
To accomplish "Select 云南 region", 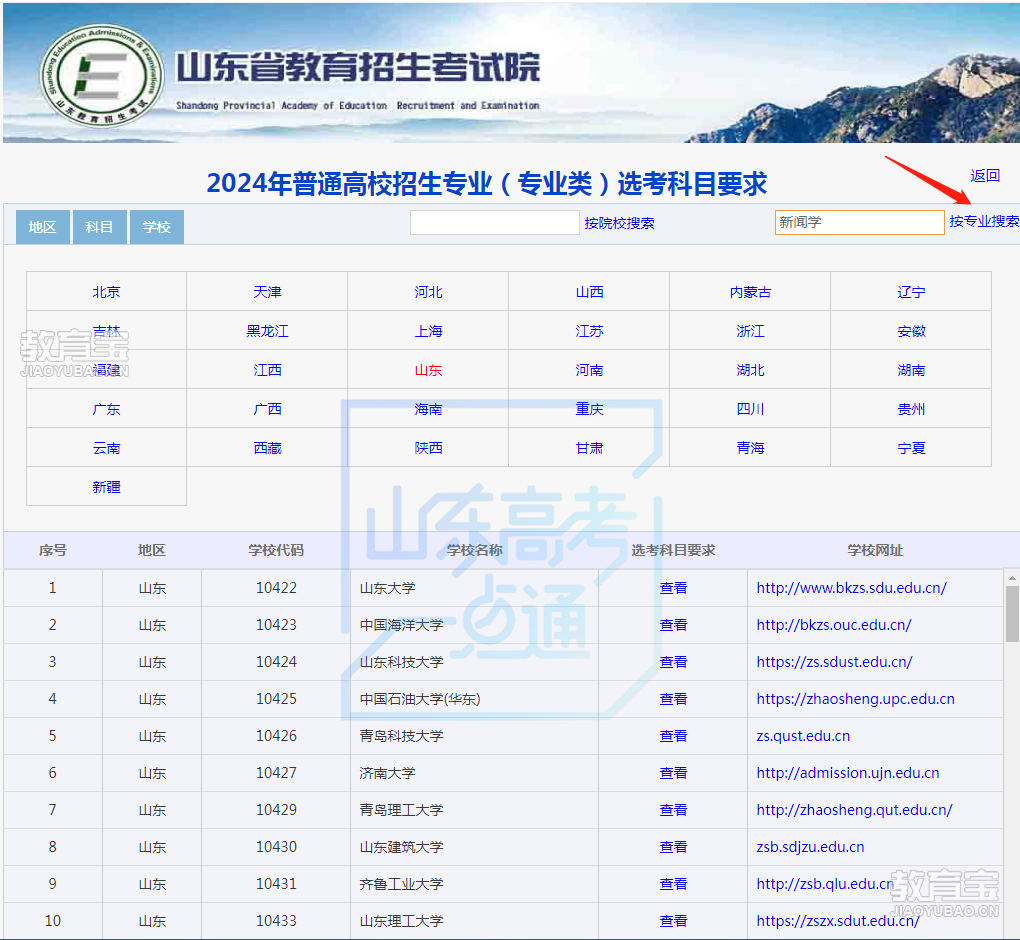I will (106, 448).
